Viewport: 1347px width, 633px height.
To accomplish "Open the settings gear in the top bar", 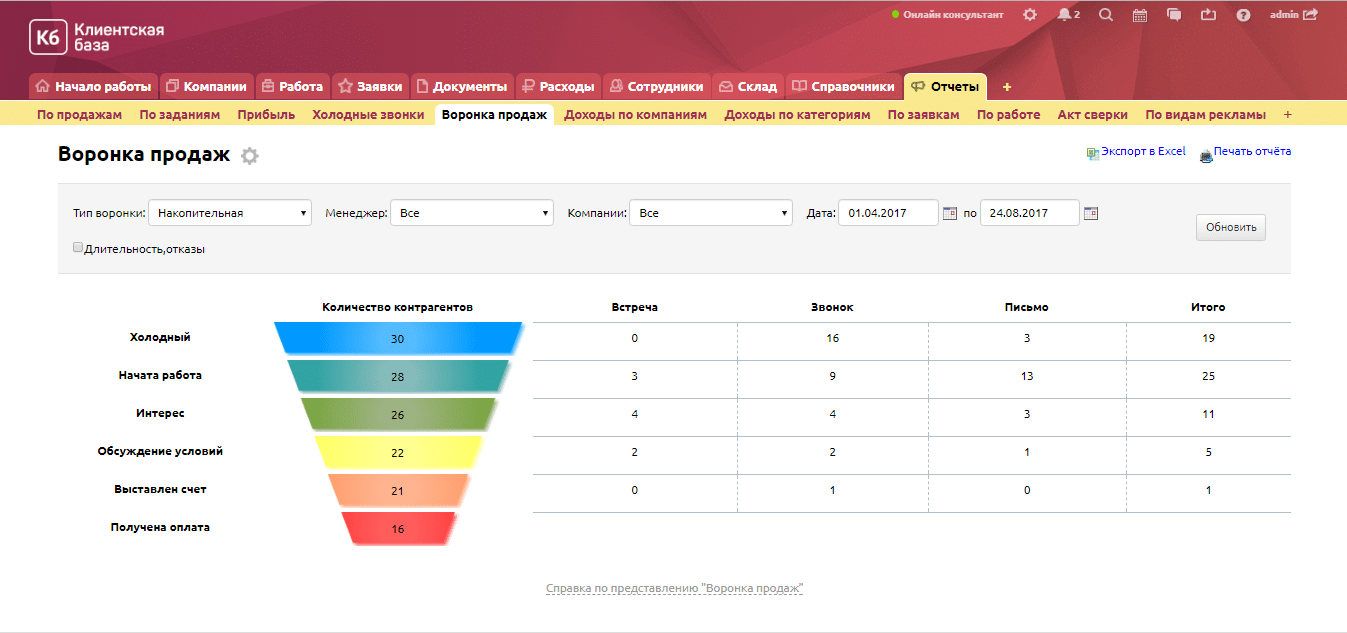I will tap(1028, 14).
